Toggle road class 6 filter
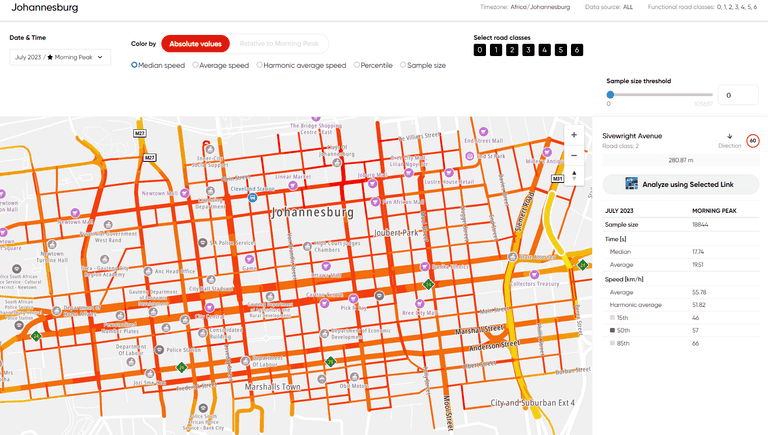768x435 pixels. 577,50
